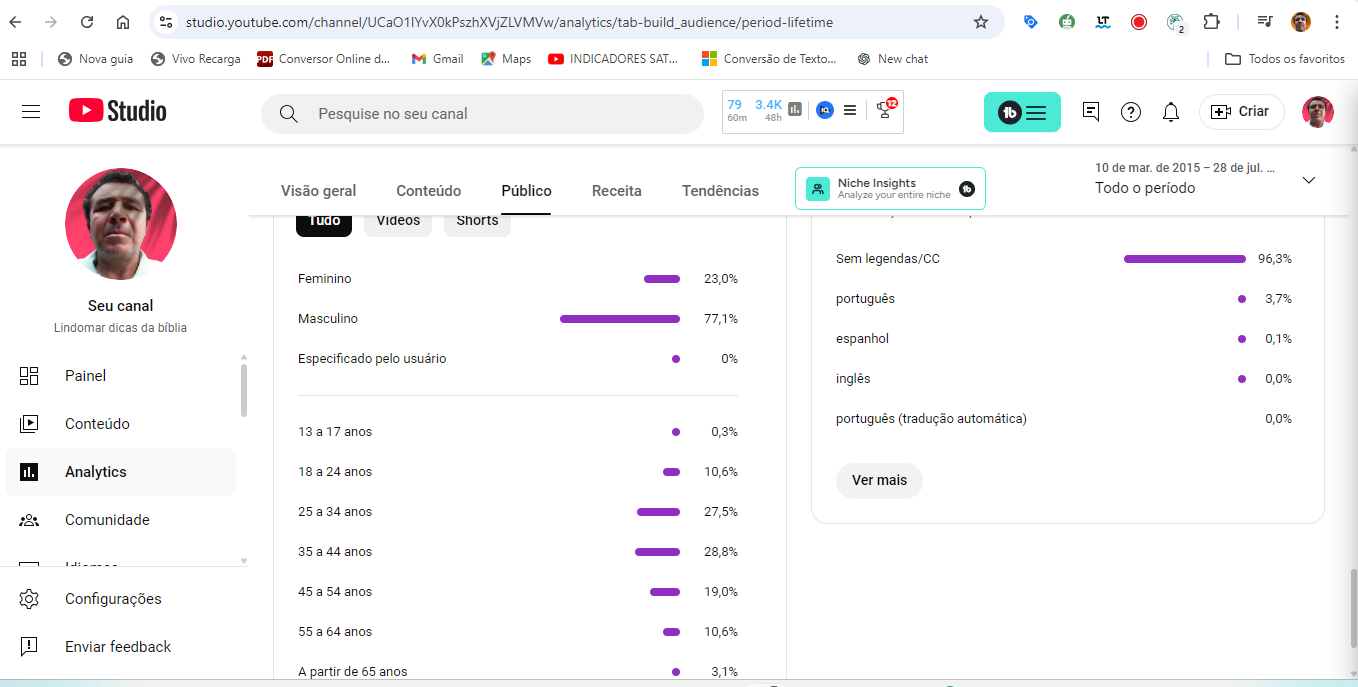Click the Sem legendas/CC percentage bar
Viewport: 1358px width, 687px height.
1185,259
